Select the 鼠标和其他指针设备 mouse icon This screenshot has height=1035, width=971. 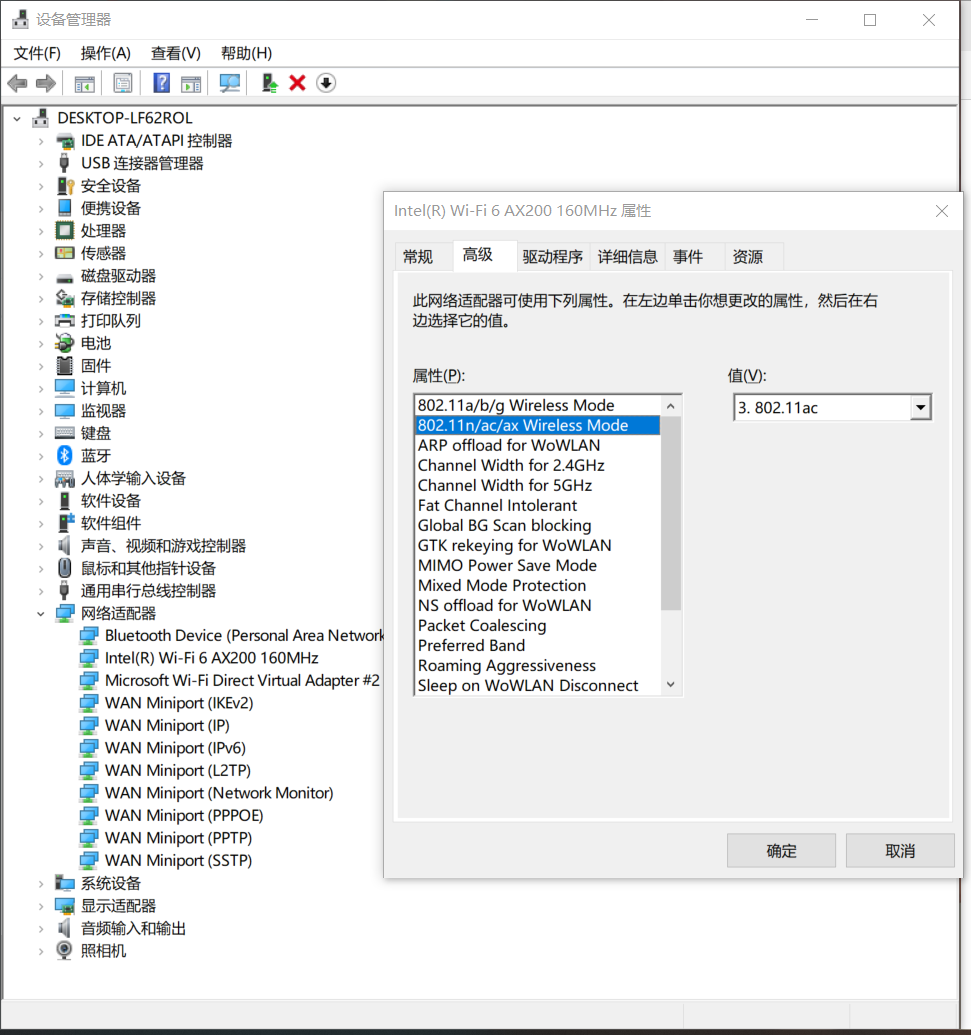[65, 568]
